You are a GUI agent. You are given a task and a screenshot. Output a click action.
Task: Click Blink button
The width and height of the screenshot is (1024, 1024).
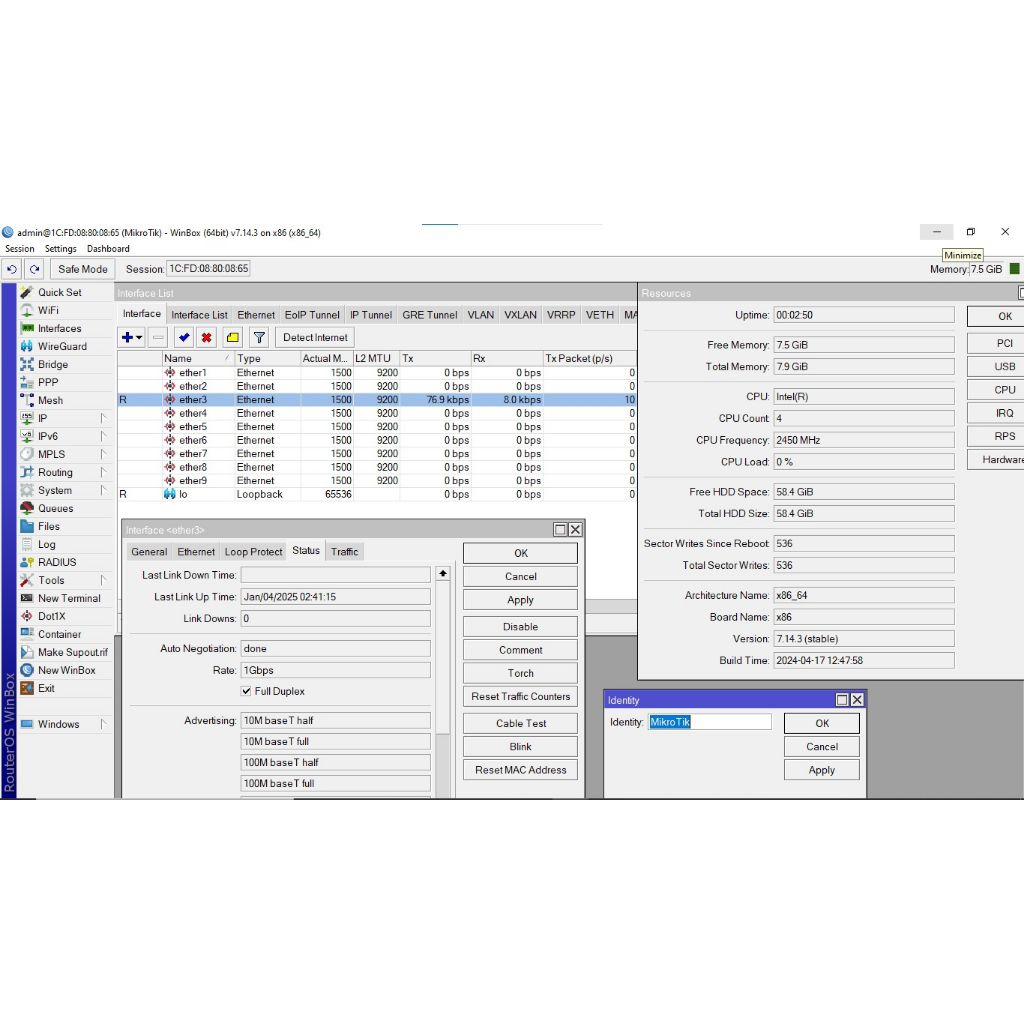point(520,746)
